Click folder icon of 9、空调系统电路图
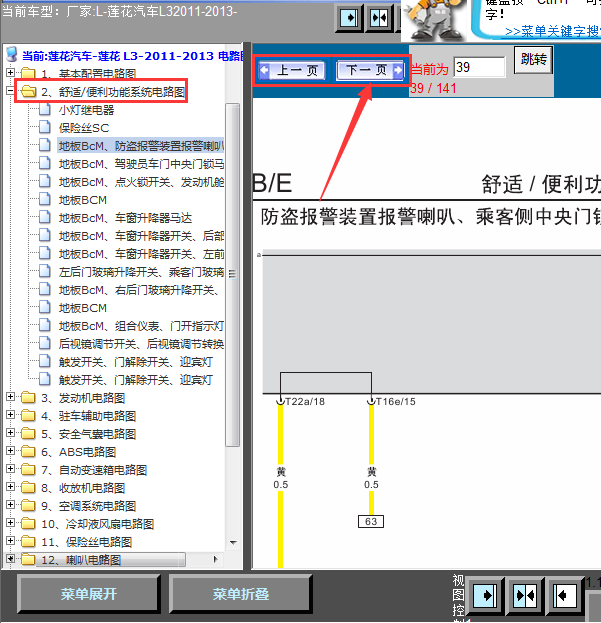The width and height of the screenshot is (601, 623). coord(28,505)
